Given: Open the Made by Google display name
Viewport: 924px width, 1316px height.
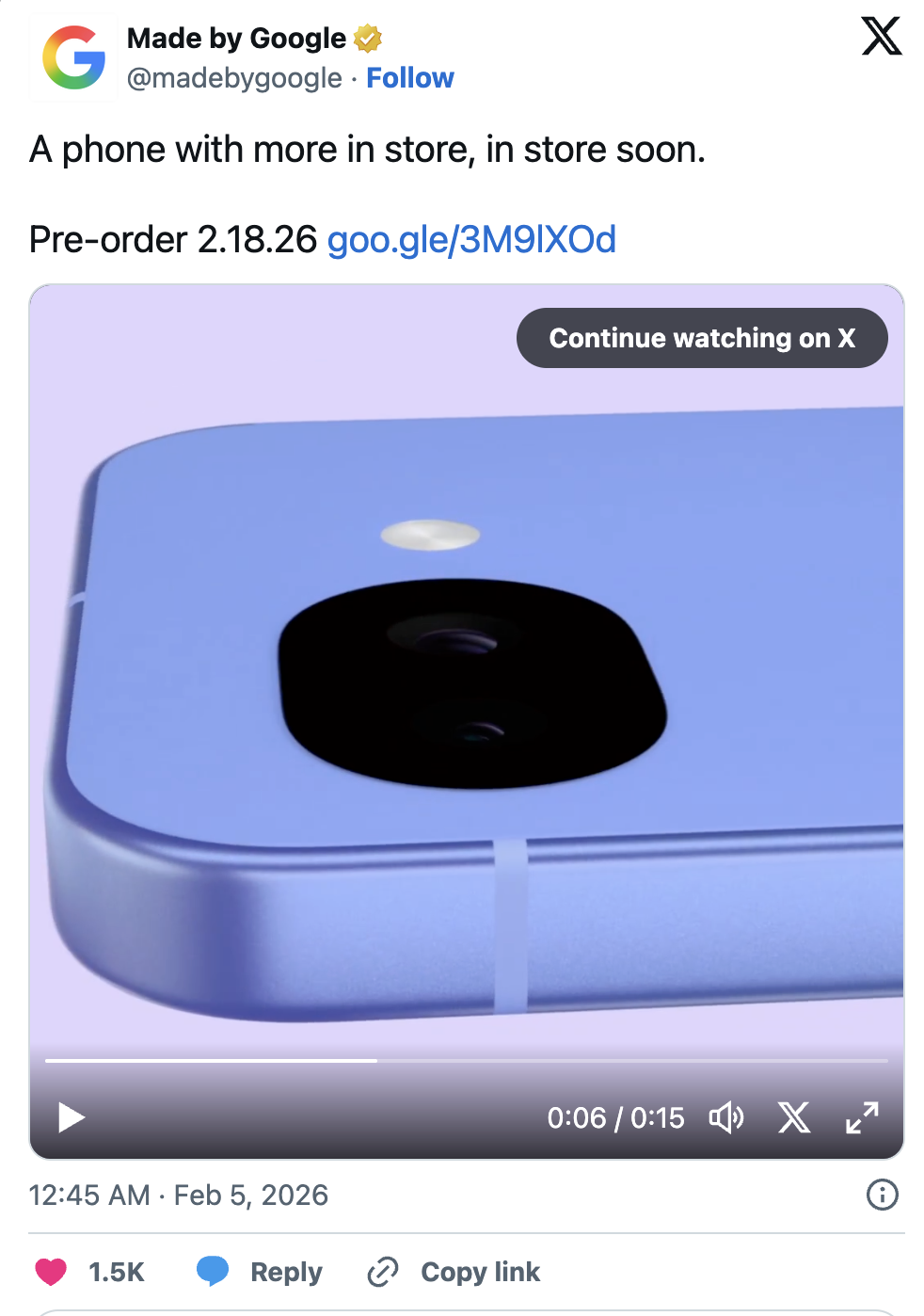Looking at the screenshot, I should [x=237, y=39].
